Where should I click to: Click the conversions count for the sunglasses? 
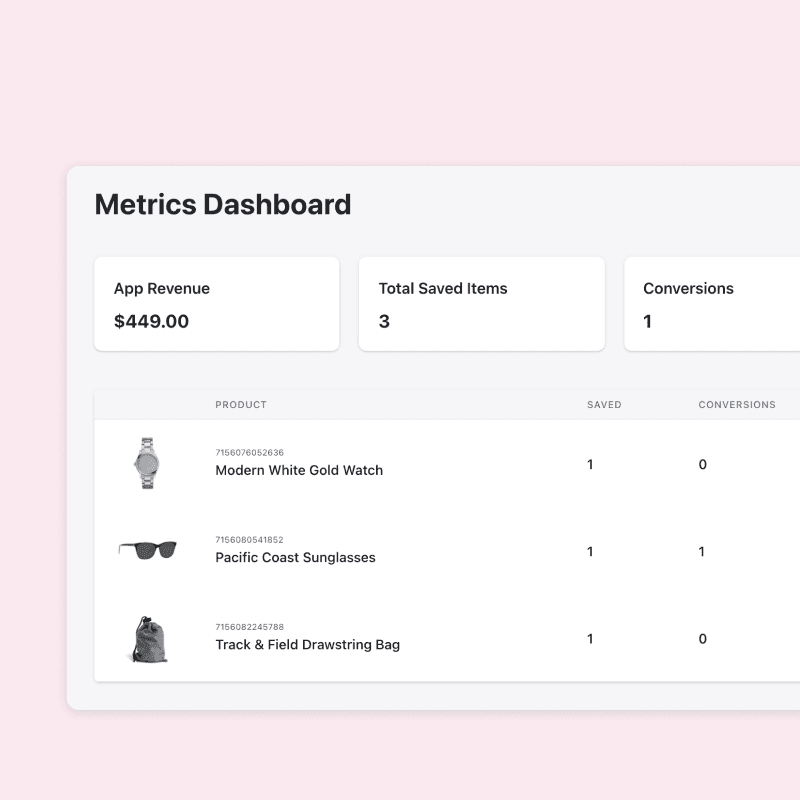coord(703,551)
